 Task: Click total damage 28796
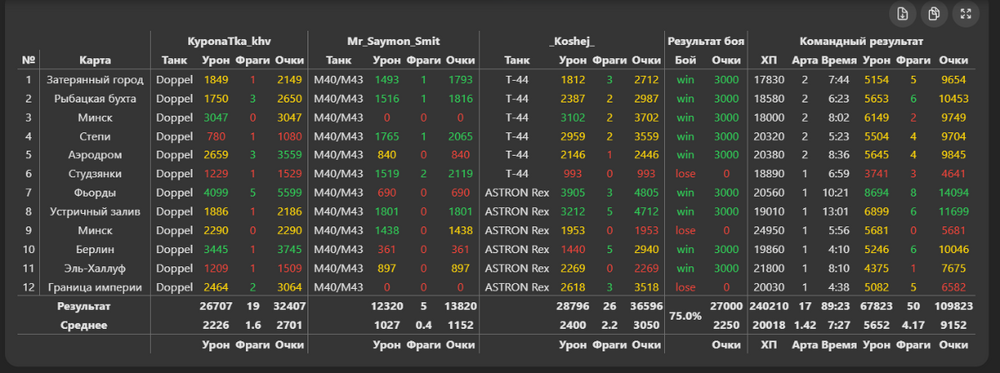point(573,307)
